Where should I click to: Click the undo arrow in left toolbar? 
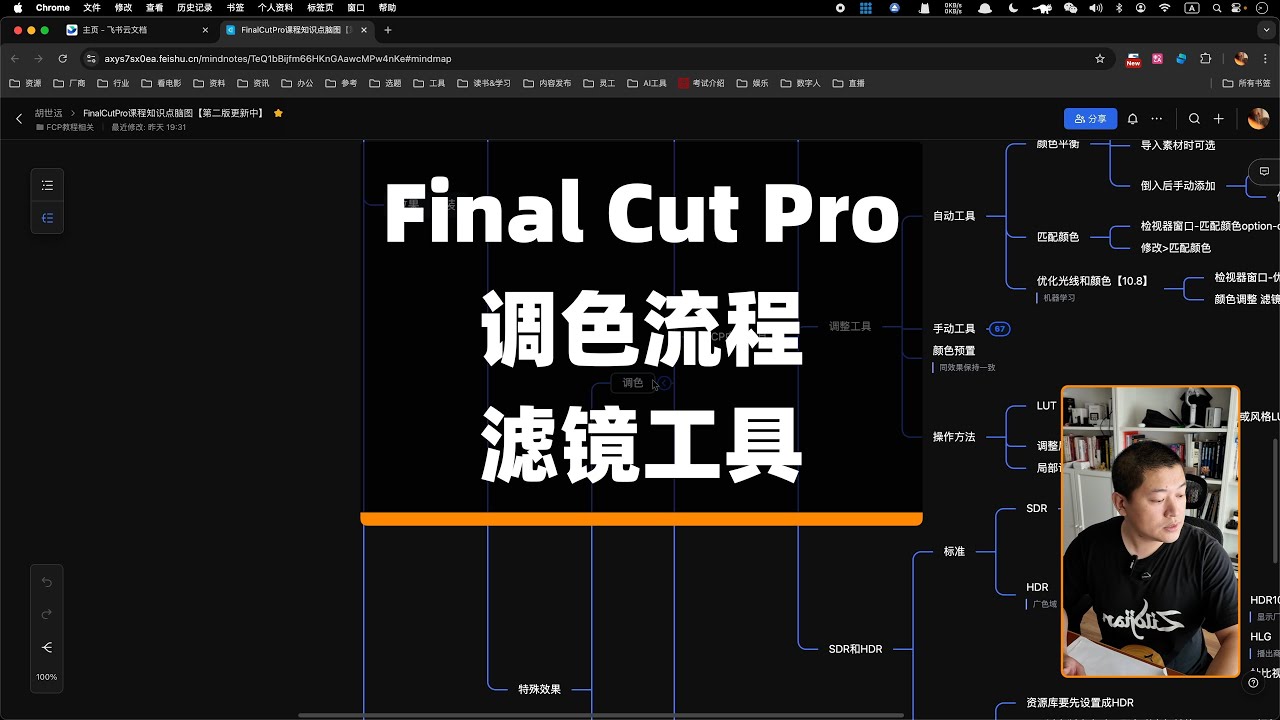tap(47, 582)
